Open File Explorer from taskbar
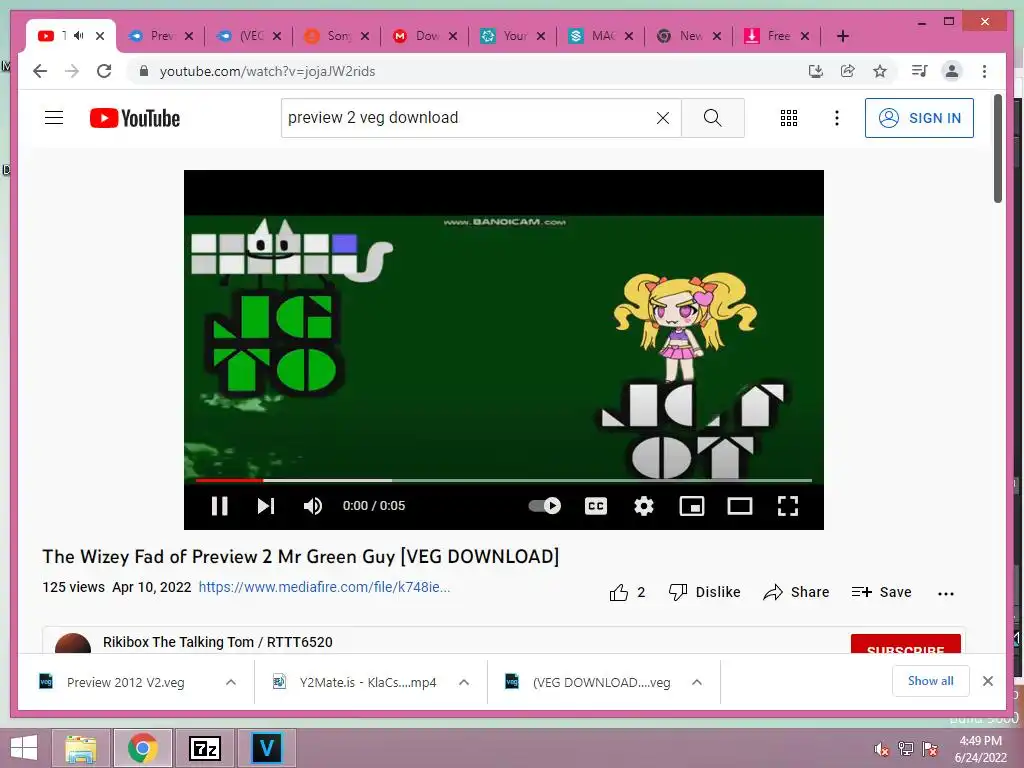1024x768 pixels. pos(80,748)
